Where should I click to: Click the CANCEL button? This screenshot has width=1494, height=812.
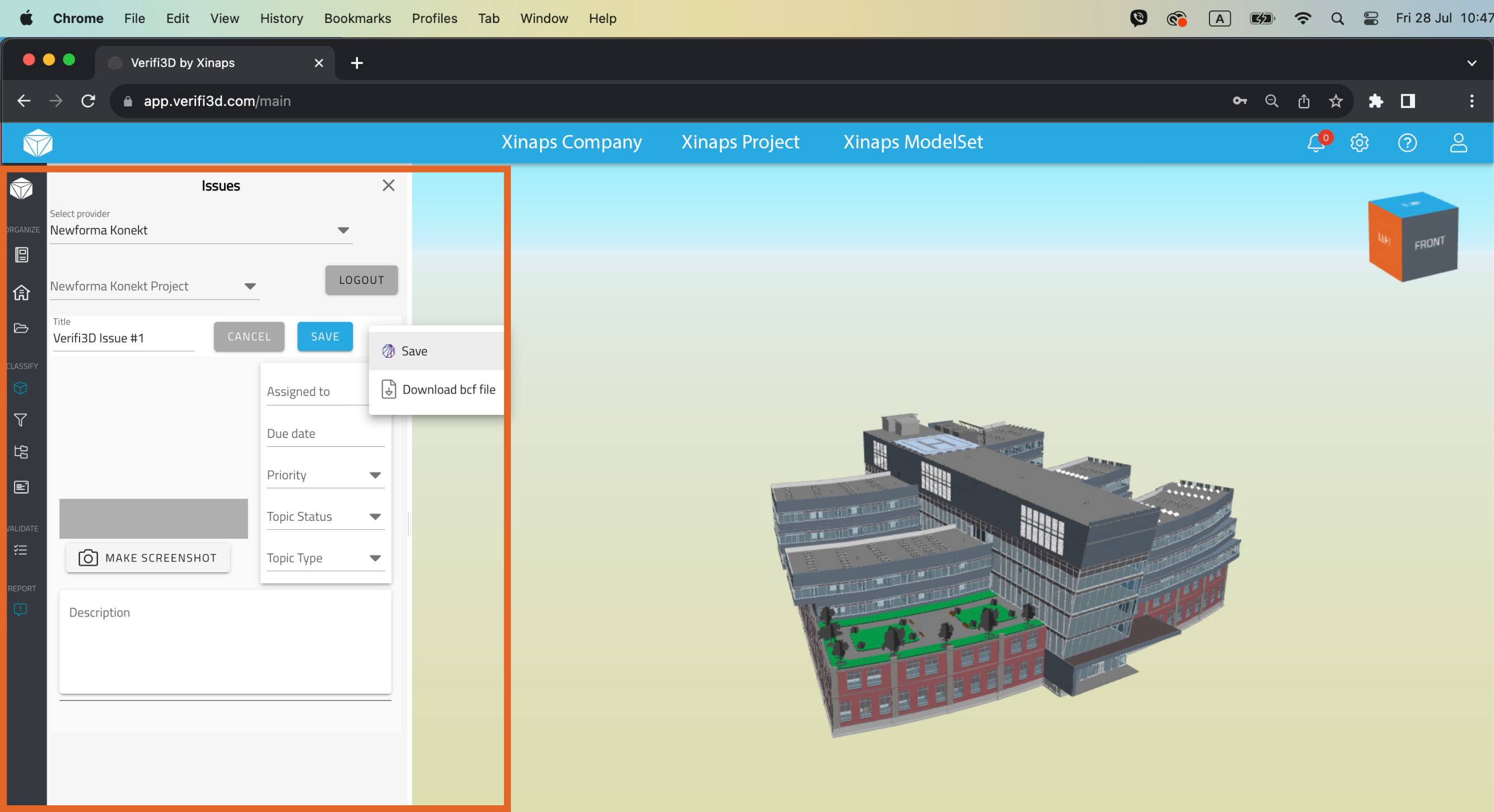point(249,337)
